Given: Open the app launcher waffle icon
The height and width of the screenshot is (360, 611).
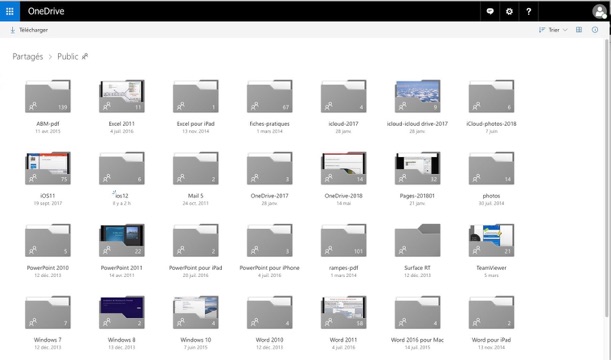Looking at the screenshot, I should coord(10,11).
